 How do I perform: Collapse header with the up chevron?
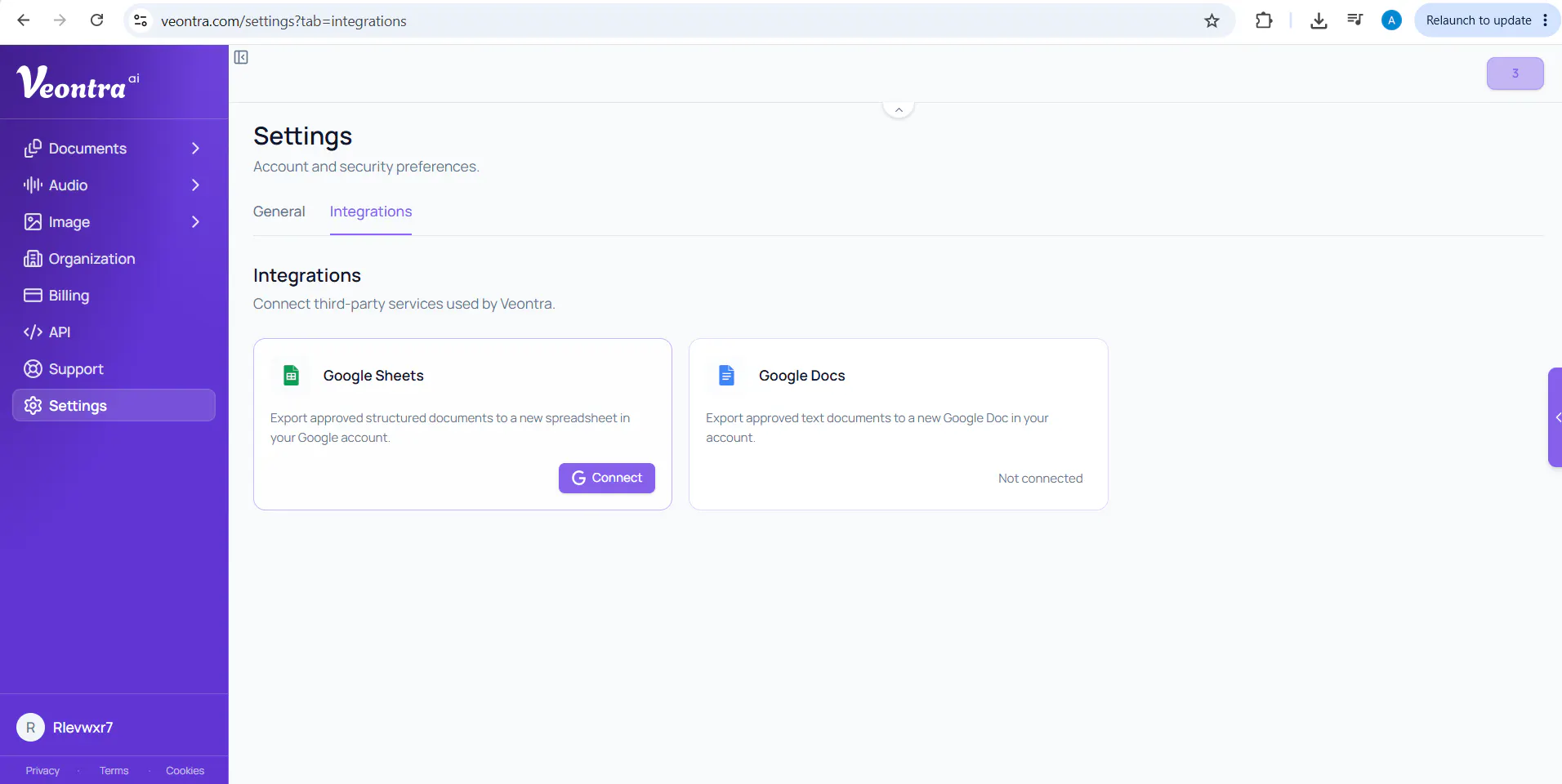[x=899, y=109]
